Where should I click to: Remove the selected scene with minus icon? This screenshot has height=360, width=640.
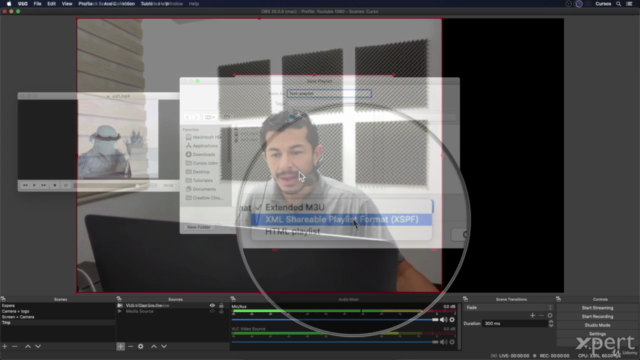point(15,346)
